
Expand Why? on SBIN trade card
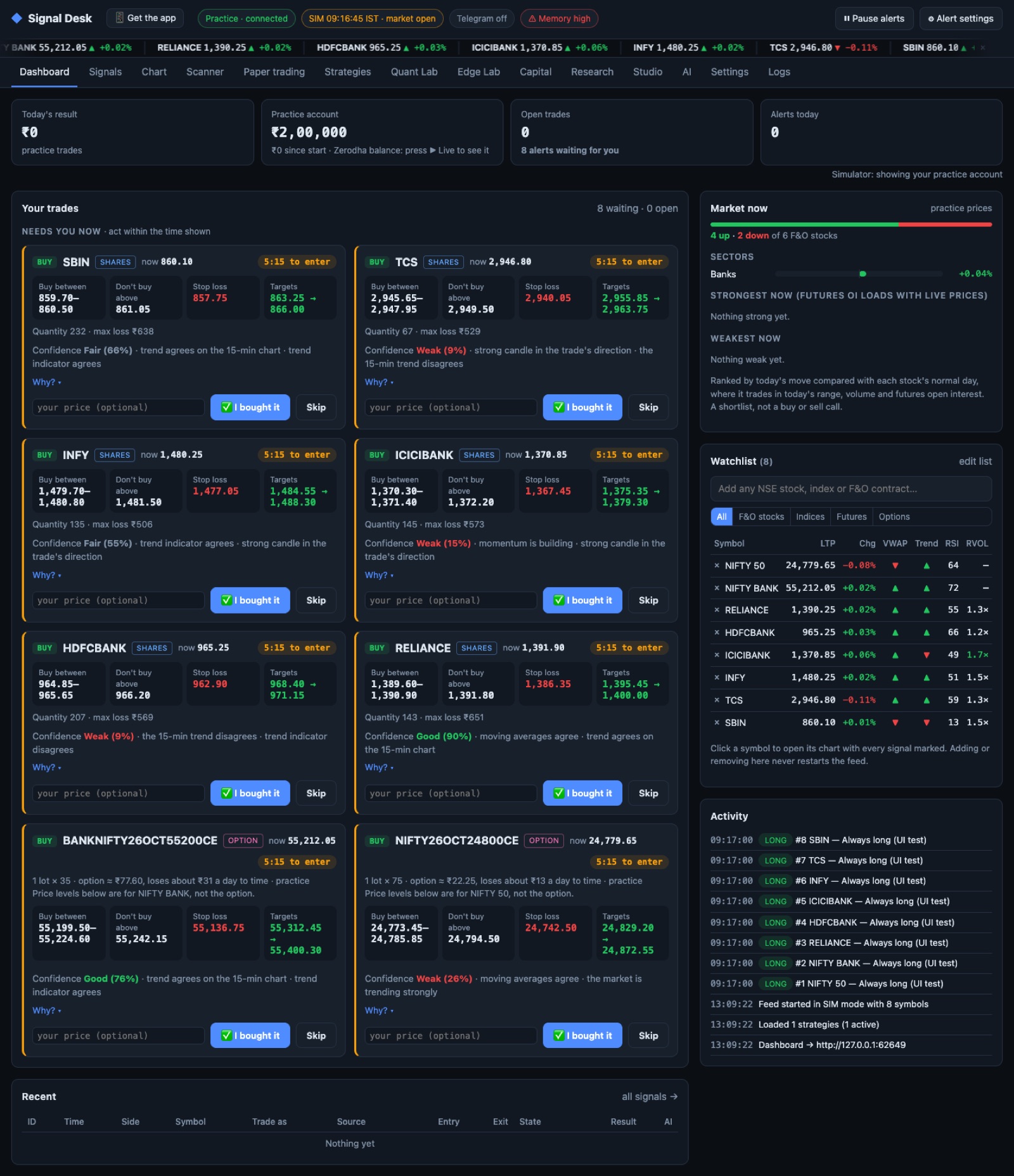click(47, 382)
